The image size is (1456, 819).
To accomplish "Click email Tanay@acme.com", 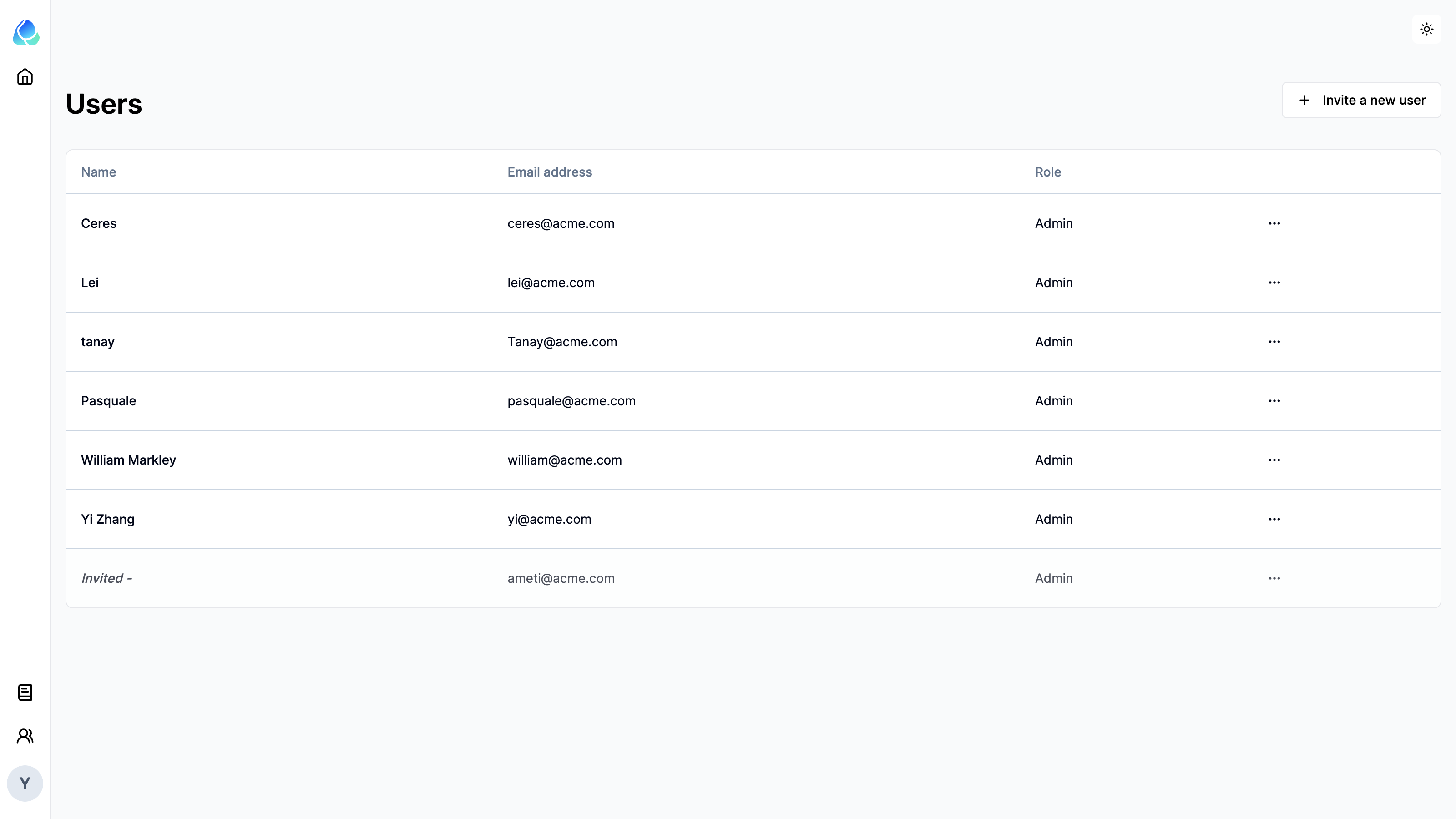I will coord(562,342).
